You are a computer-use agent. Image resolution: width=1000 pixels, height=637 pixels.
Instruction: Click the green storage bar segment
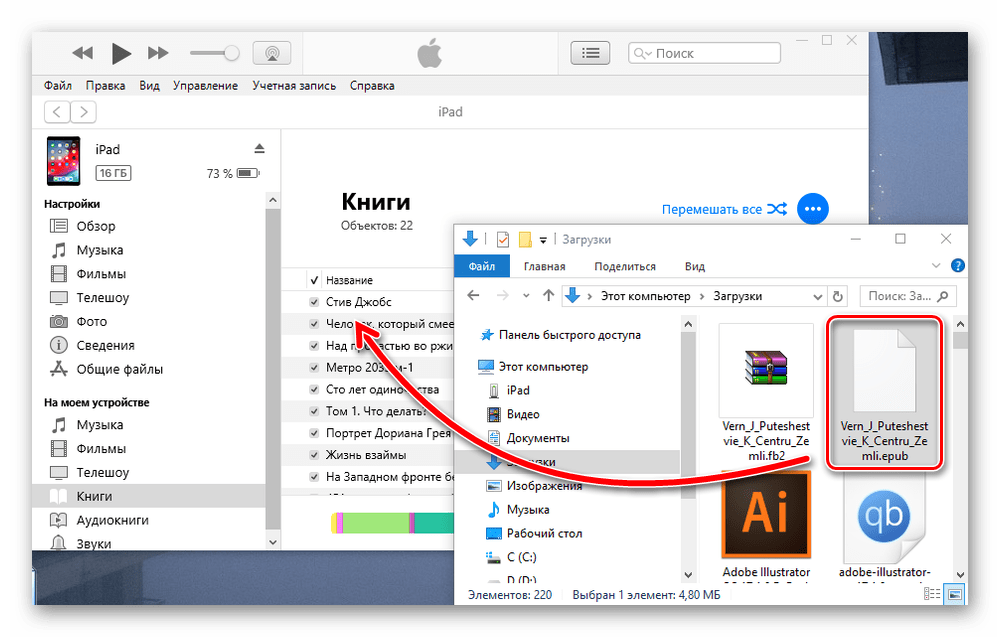click(376, 523)
